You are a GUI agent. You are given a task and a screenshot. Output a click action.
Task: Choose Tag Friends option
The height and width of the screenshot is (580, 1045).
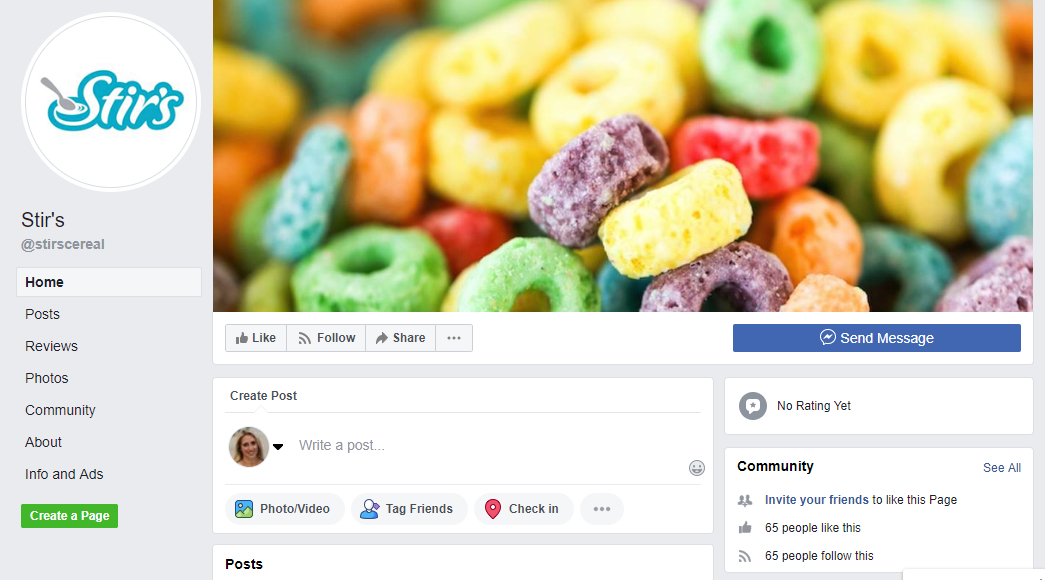pos(409,509)
